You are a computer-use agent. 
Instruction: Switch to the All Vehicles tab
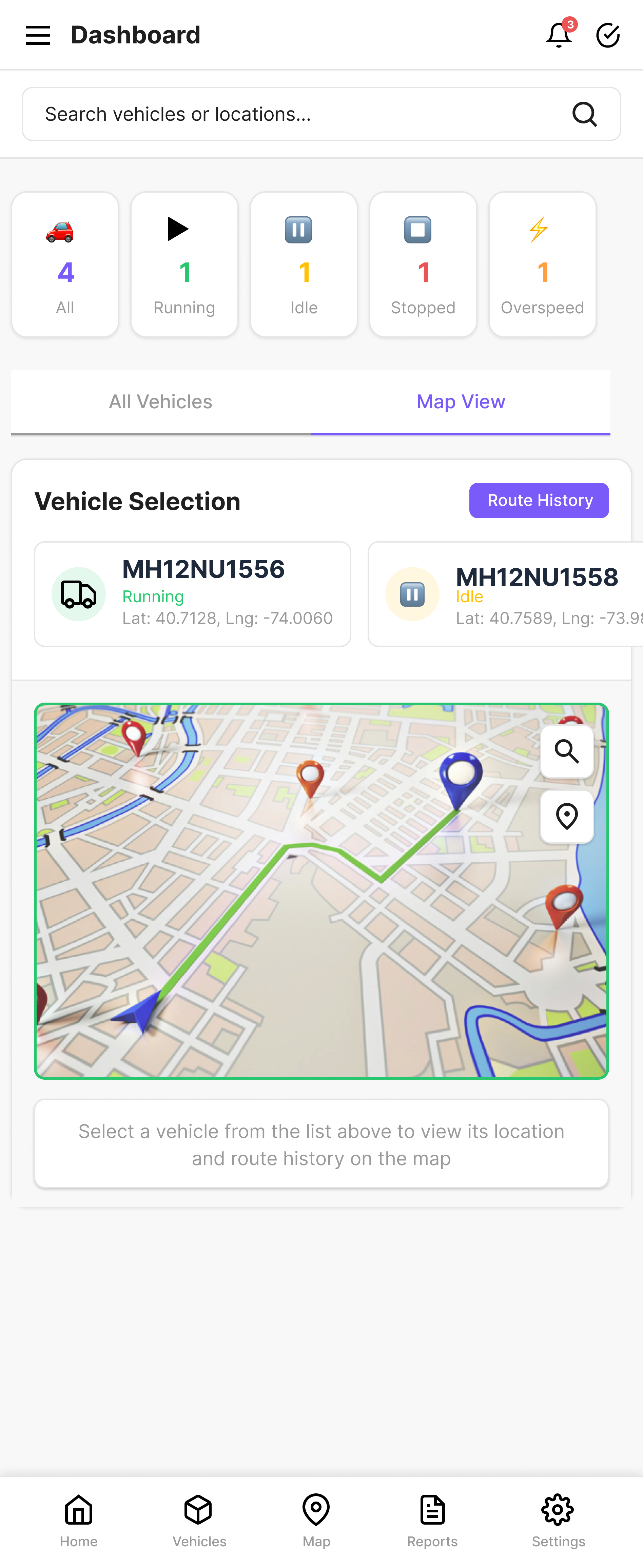(x=159, y=401)
